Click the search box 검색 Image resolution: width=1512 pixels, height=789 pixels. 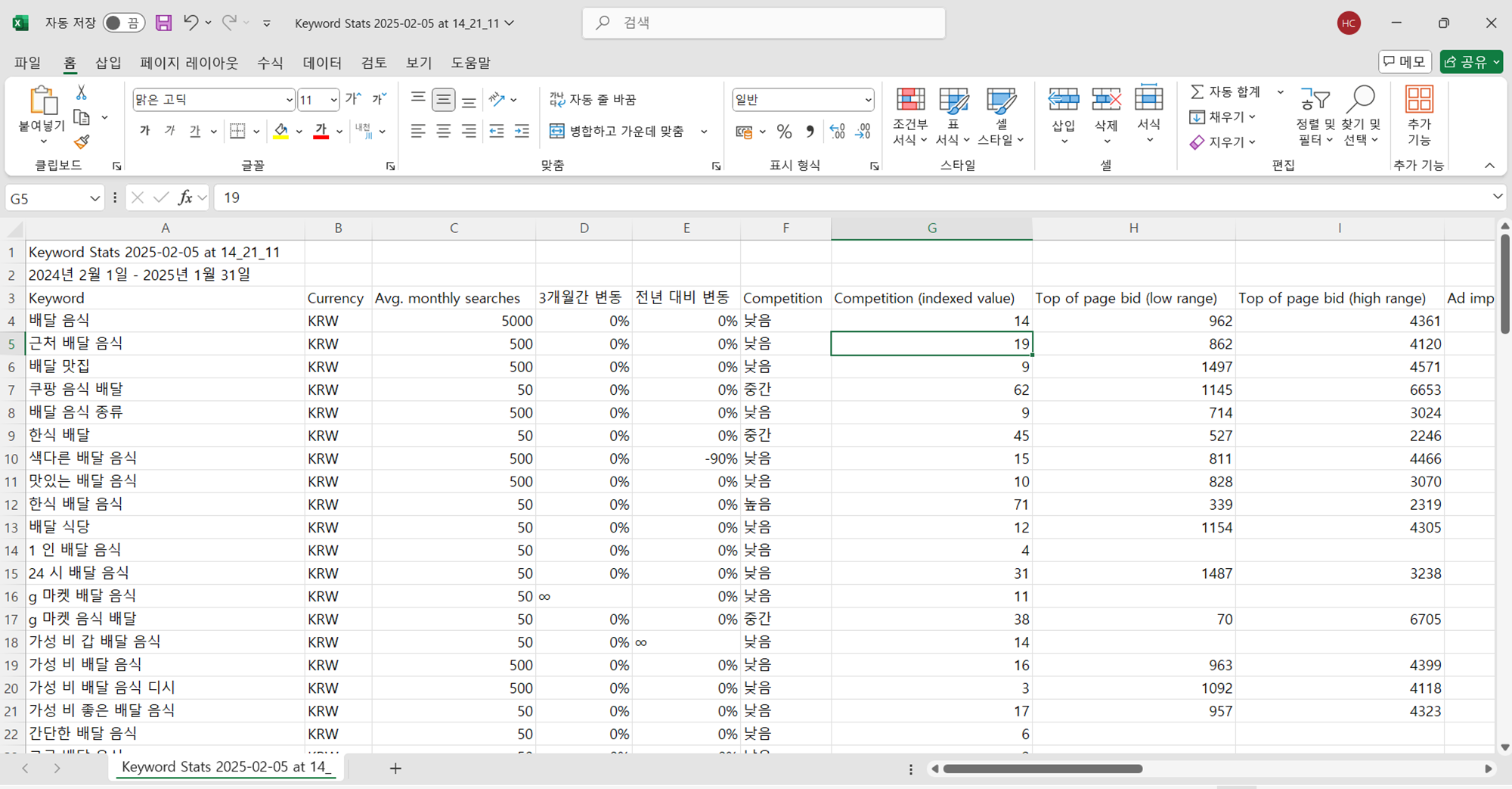pos(764,23)
